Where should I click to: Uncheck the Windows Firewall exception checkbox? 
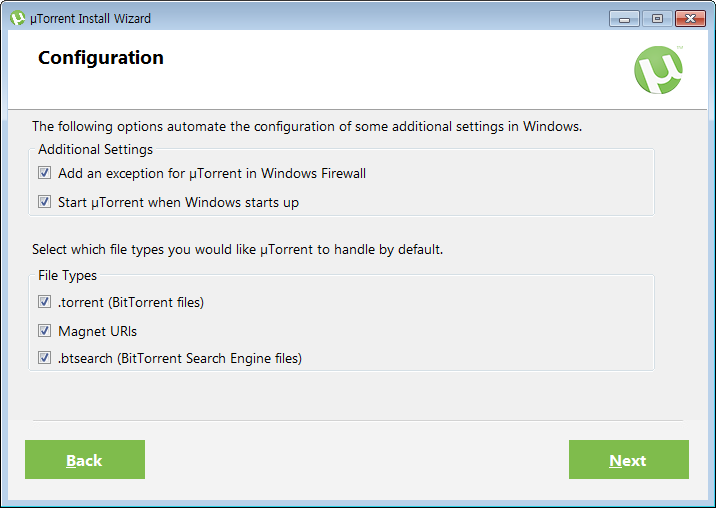pos(44,173)
